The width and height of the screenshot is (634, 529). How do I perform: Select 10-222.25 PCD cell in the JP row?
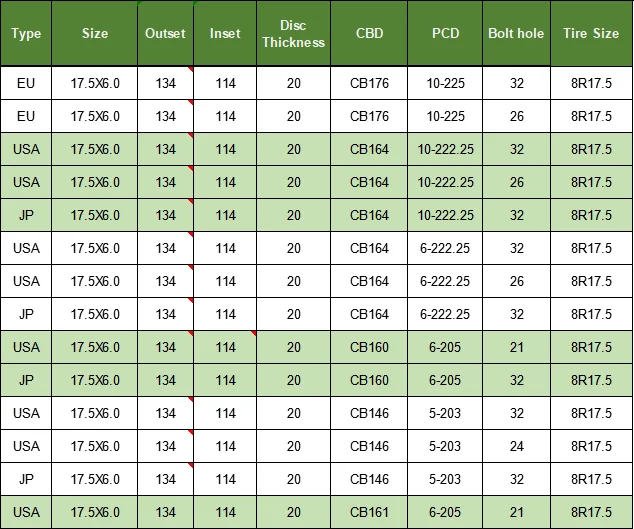tap(445, 215)
